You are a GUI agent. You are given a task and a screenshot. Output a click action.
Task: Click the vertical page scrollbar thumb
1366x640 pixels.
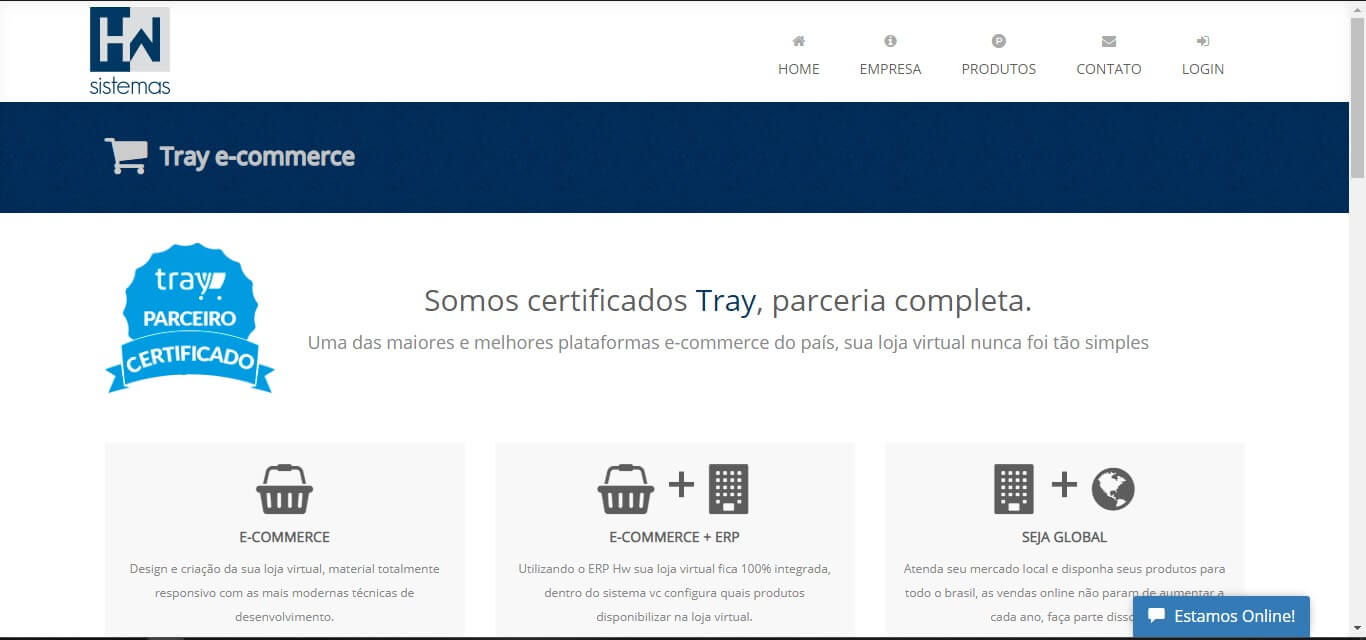(1357, 97)
